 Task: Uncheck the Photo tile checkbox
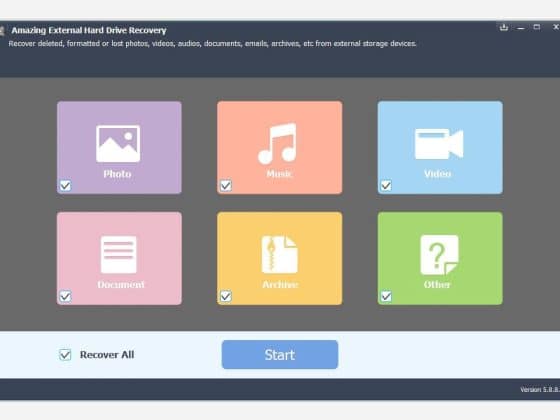coord(65,185)
